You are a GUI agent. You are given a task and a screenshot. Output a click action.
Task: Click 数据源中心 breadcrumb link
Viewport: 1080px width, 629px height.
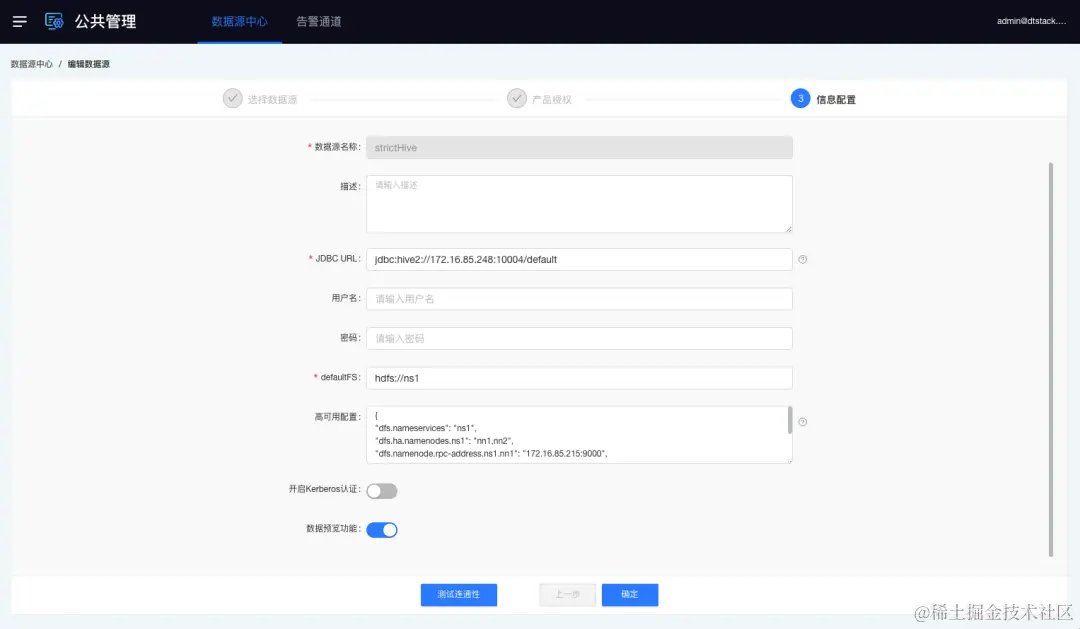(32, 64)
